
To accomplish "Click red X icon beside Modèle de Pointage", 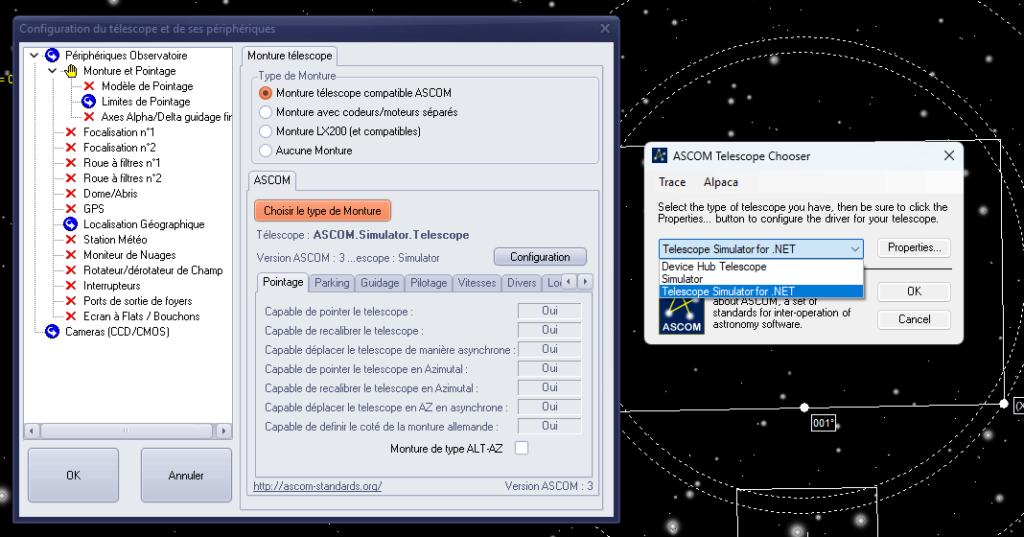I will point(89,86).
